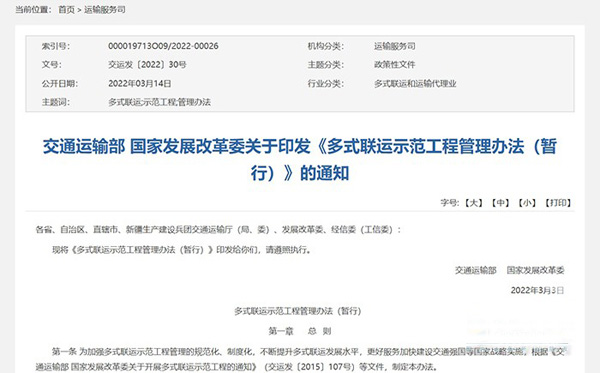600x373 pixels.
Task: Click the blue notice title heading
Action: tap(300, 160)
